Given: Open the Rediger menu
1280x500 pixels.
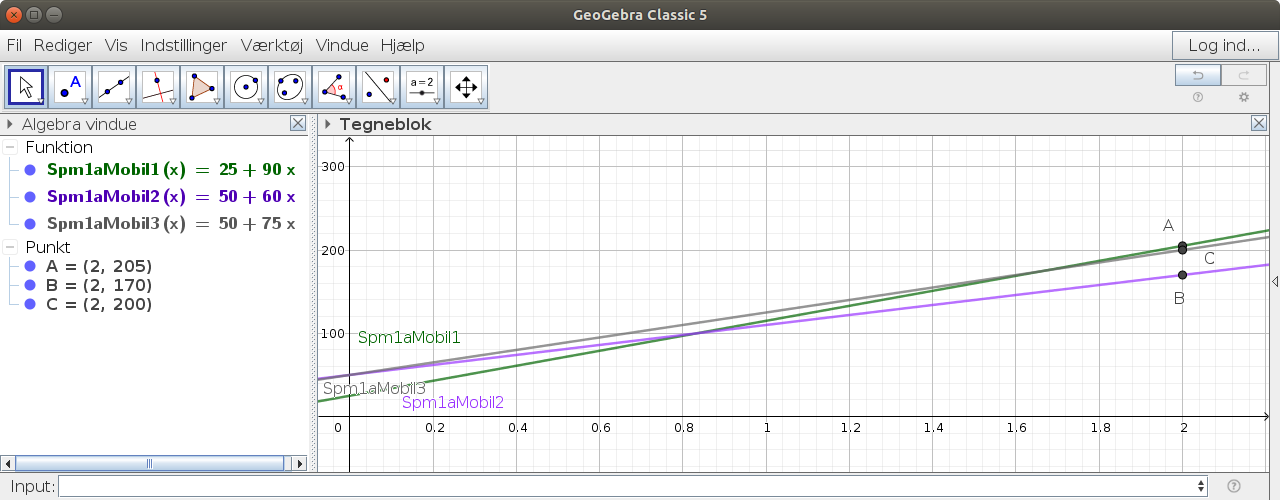Looking at the screenshot, I should click(x=63, y=45).
